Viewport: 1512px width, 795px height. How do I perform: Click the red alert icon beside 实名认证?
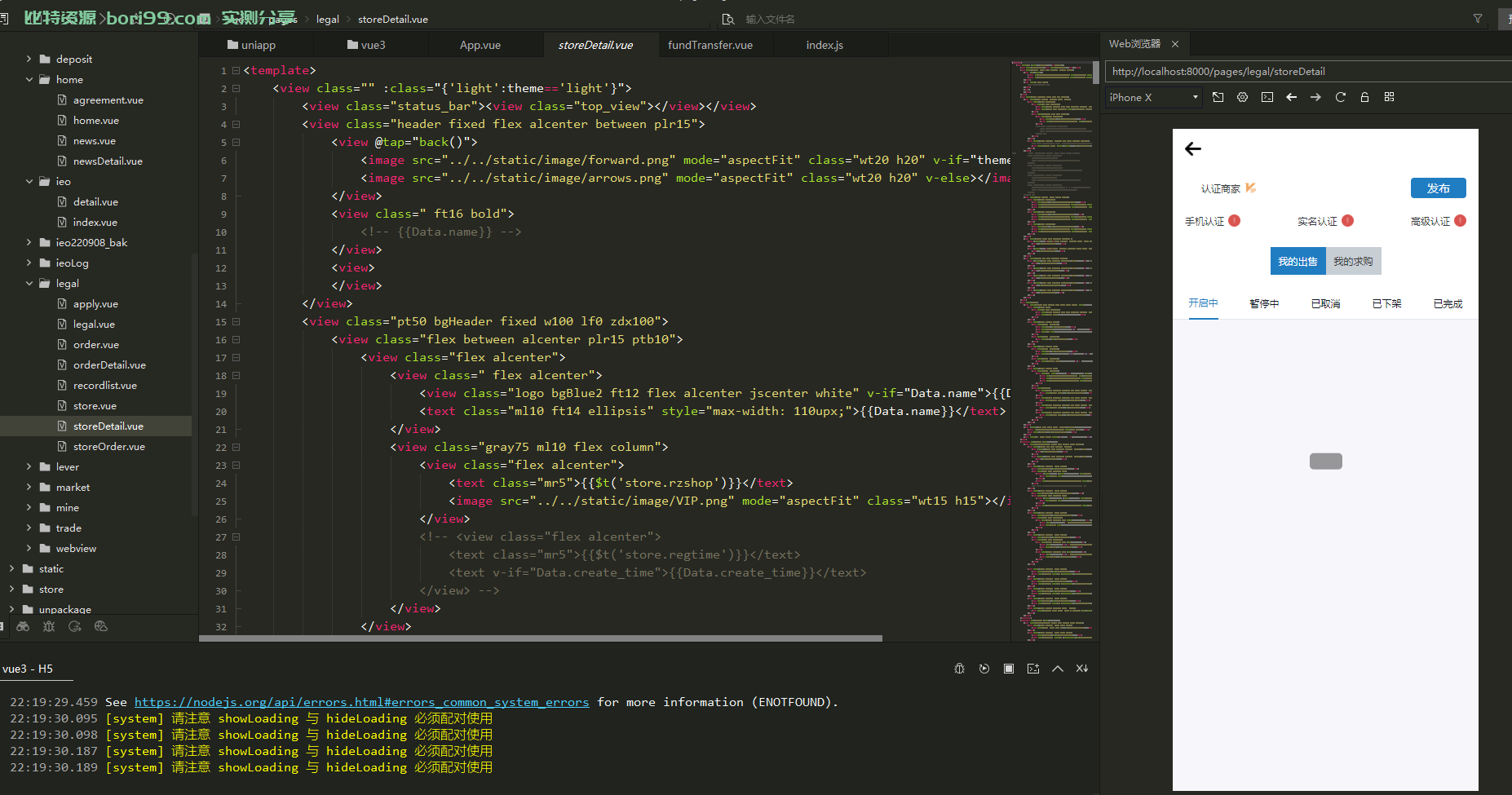[1347, 220]
